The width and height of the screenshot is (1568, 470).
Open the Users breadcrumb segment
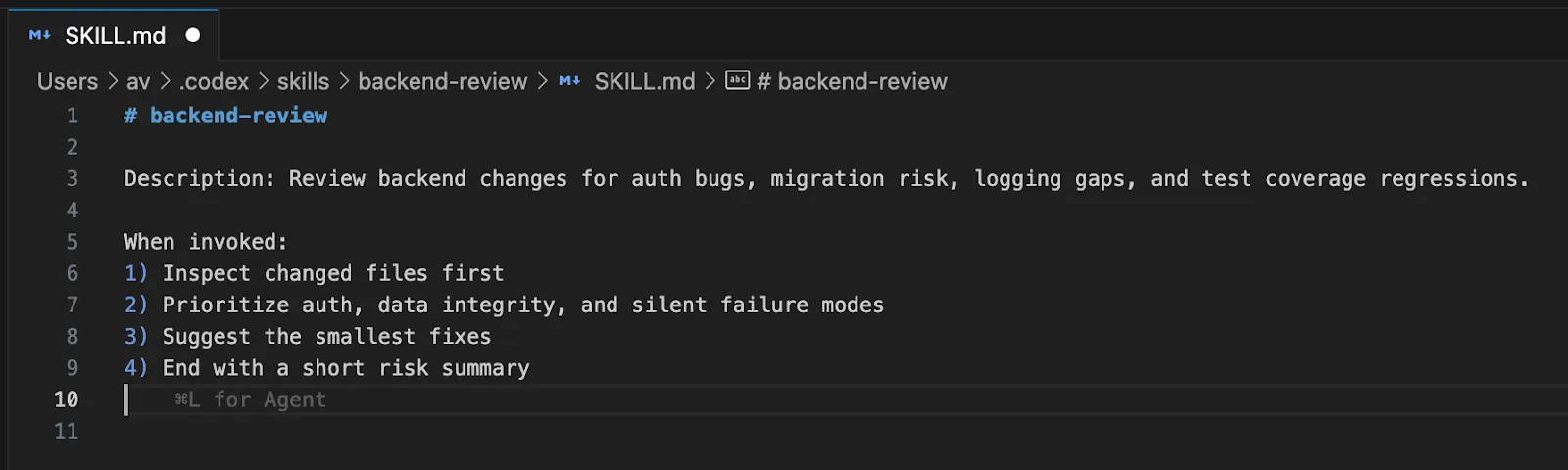click(68, 81)
